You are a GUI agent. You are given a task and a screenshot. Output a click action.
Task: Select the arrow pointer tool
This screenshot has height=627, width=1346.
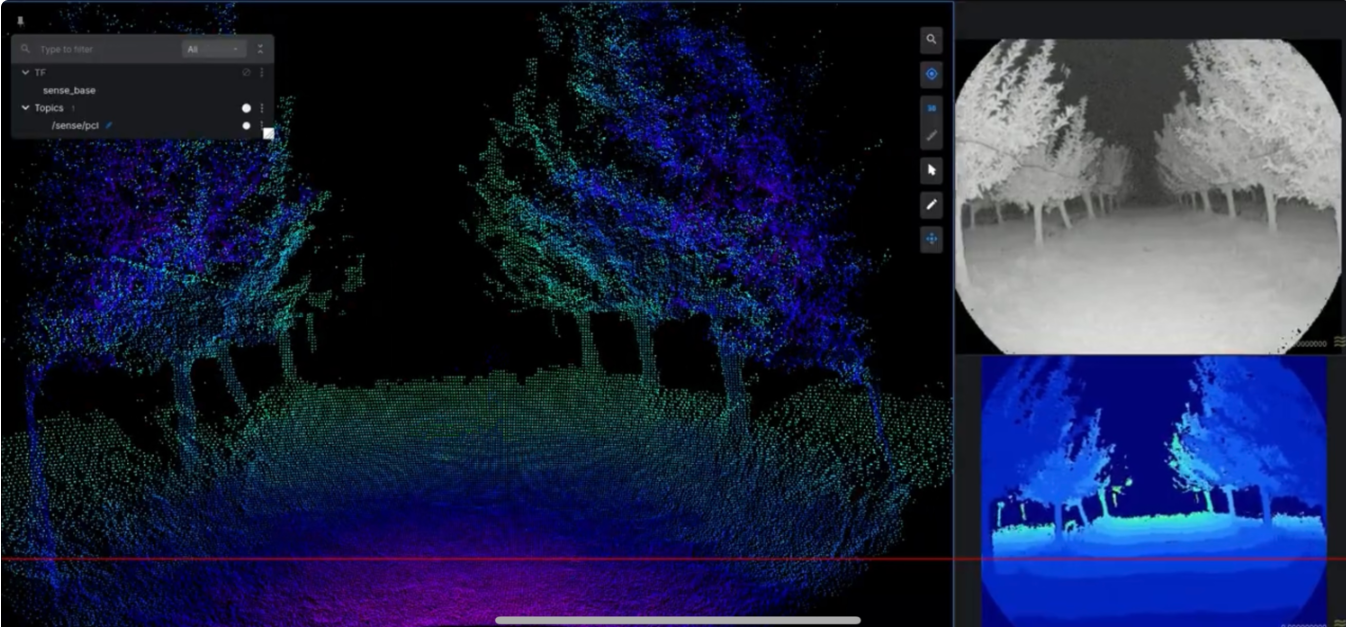(x=931, y=171)
